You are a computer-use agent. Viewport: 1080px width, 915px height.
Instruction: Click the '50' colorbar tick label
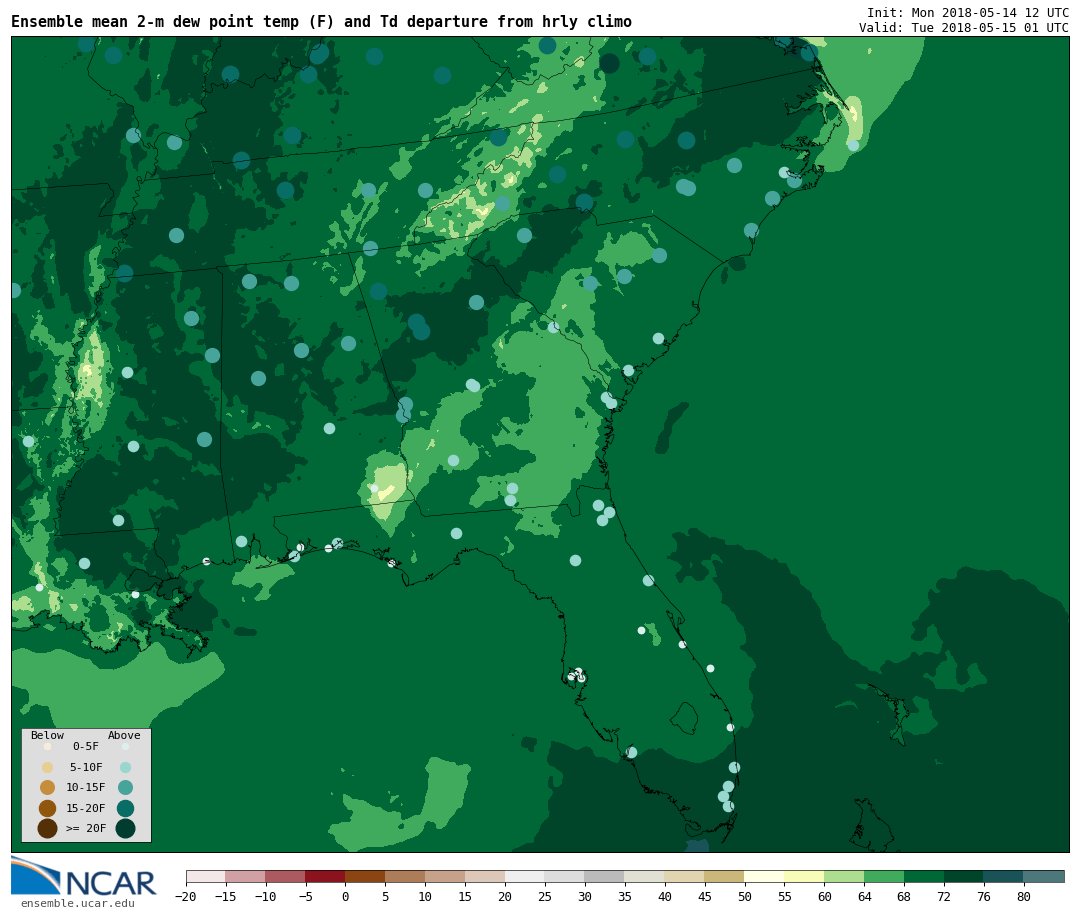(x=745, y=896)
